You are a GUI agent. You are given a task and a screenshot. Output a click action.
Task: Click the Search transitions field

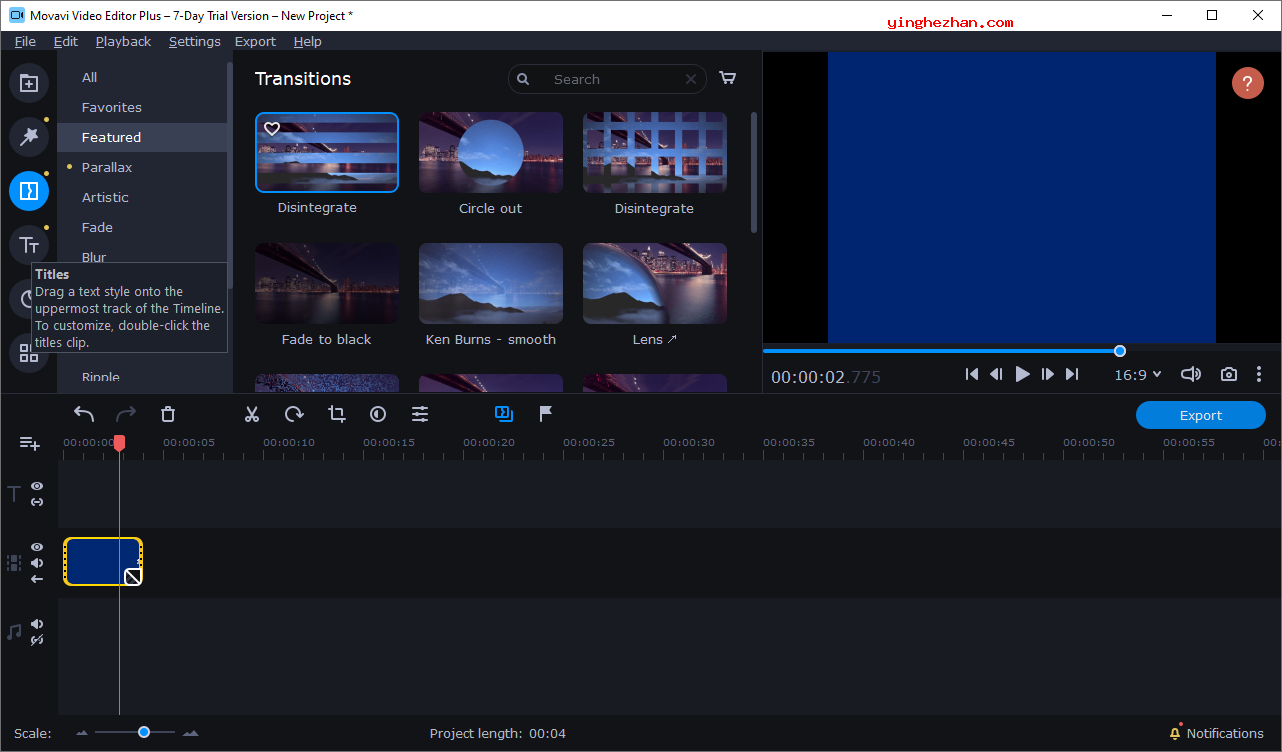(607, 79)
